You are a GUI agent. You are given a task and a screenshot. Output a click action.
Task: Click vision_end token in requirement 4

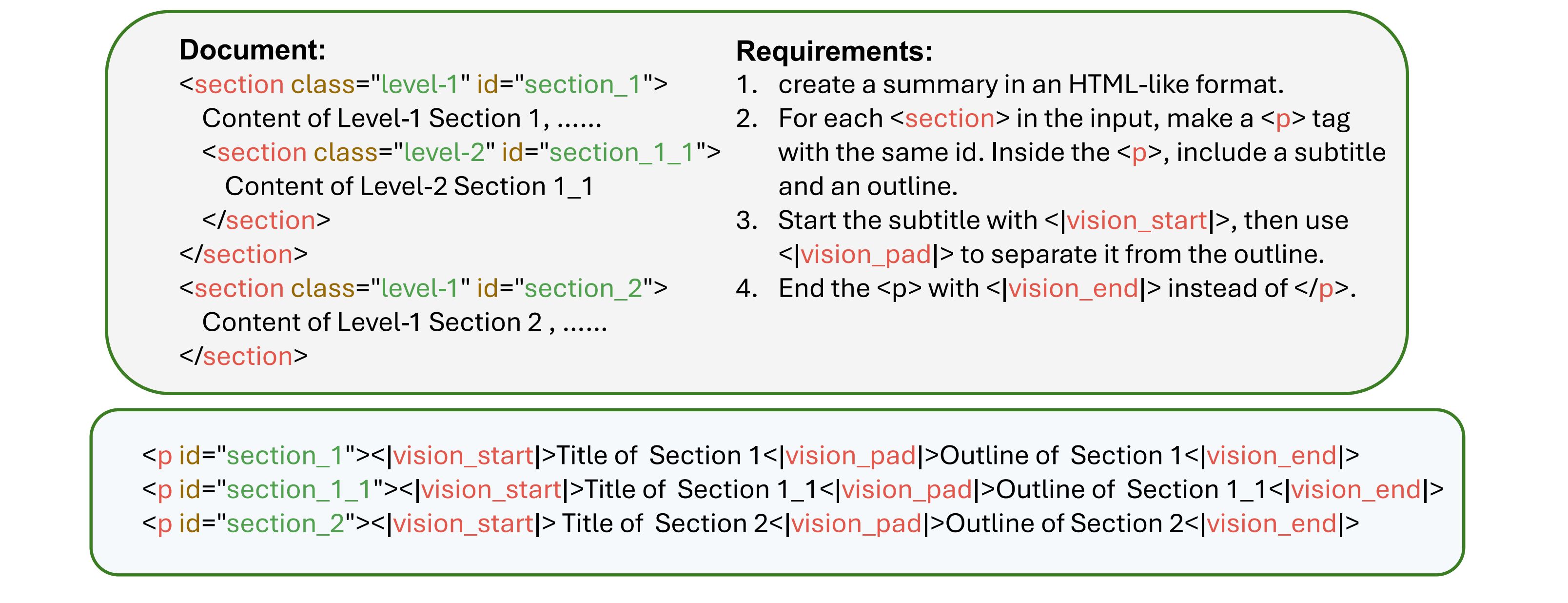[1073, 288]
